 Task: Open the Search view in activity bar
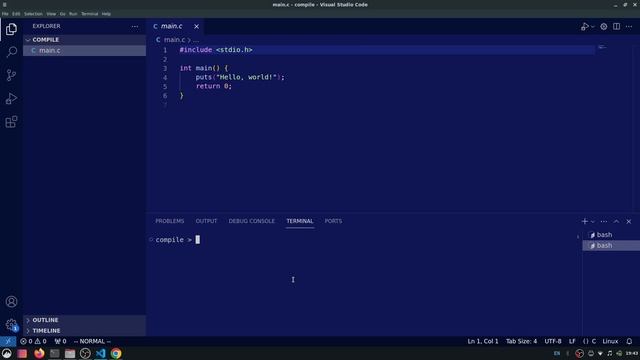[x=11, y=52]
